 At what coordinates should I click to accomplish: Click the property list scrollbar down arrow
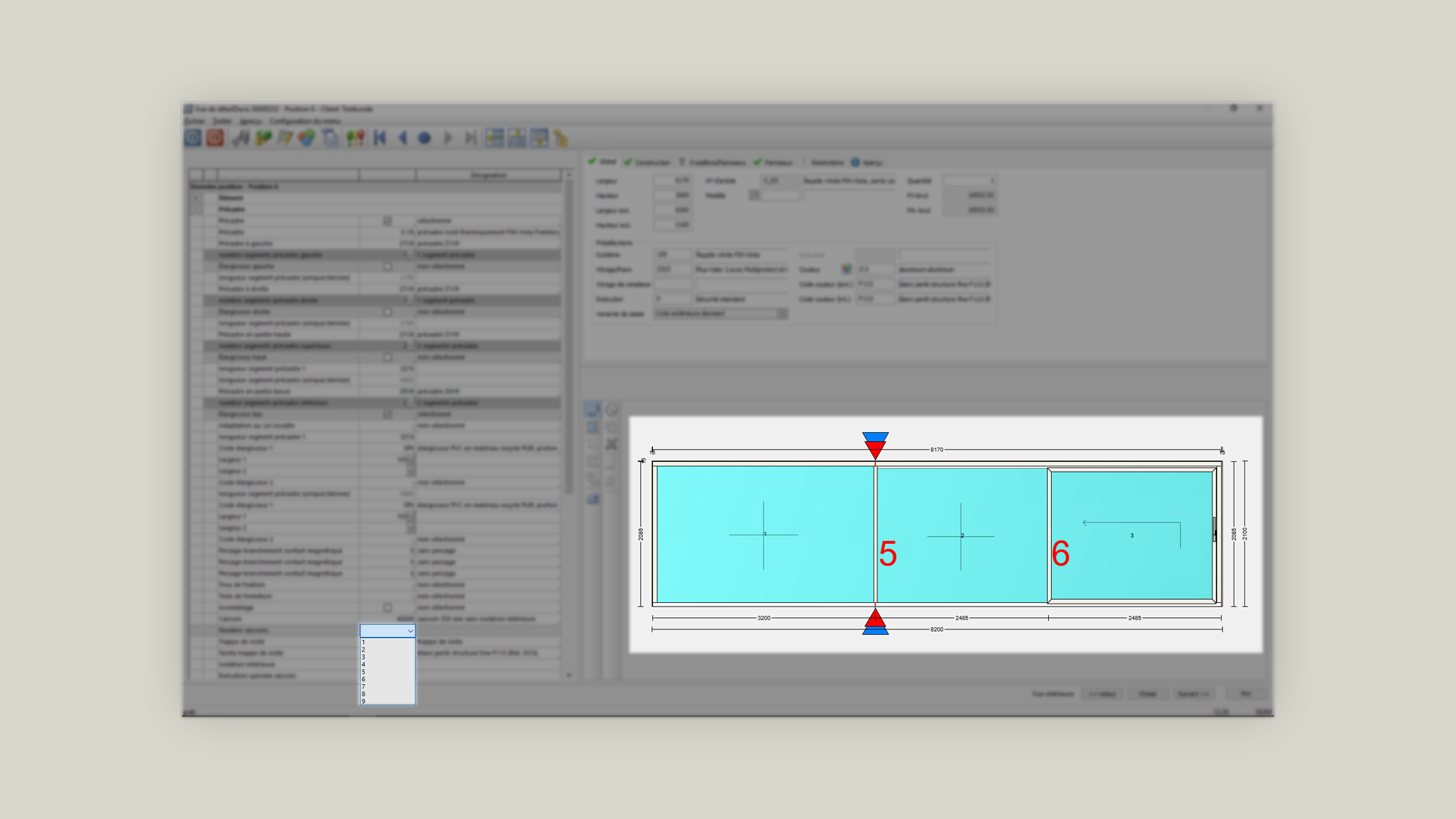(x=569, y=675)
